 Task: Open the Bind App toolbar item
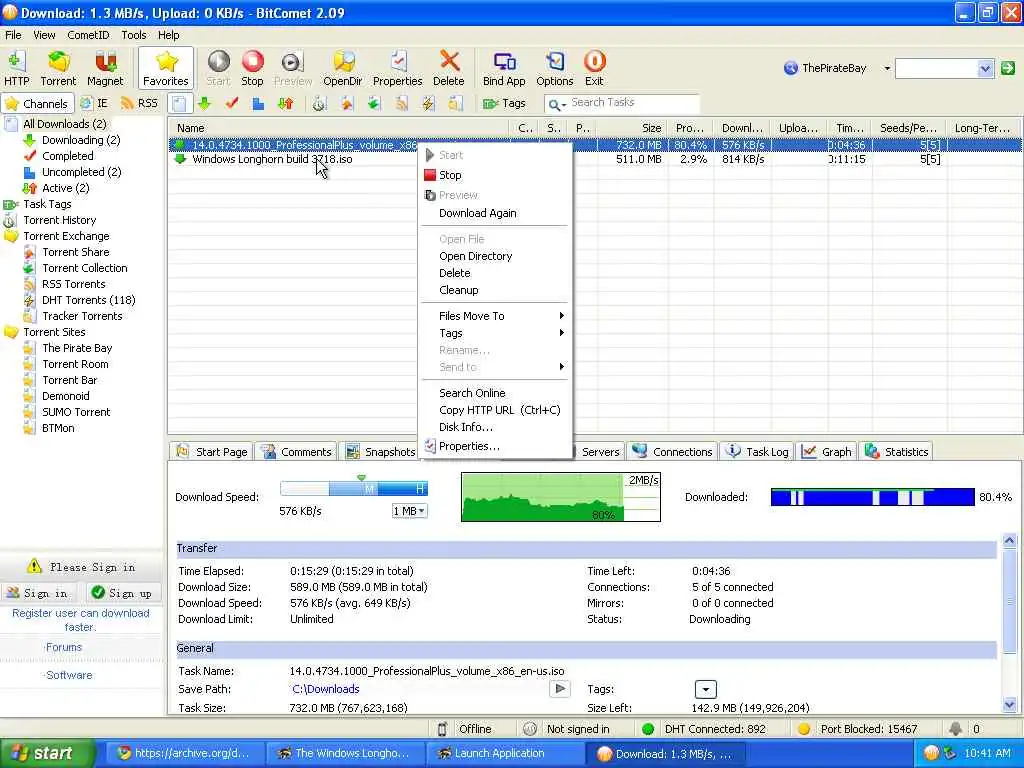[504, 69]
